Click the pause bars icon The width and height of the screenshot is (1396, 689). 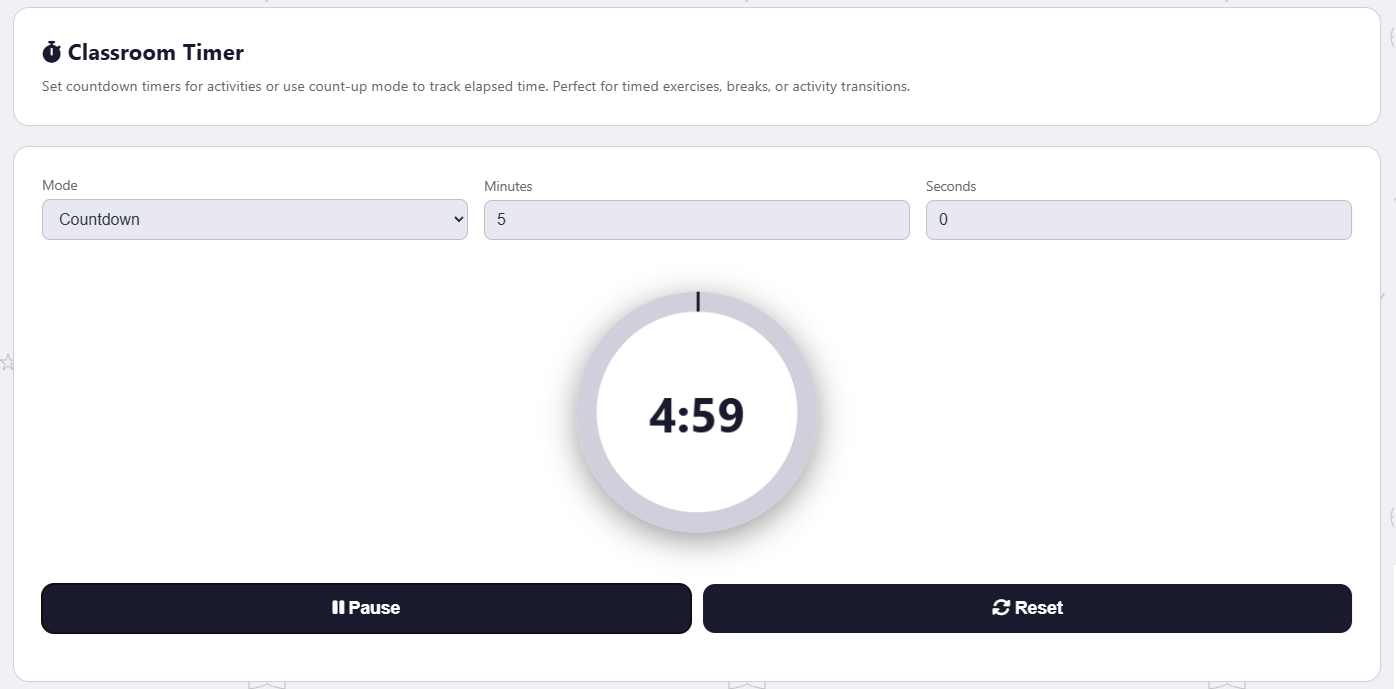point(338,608)
